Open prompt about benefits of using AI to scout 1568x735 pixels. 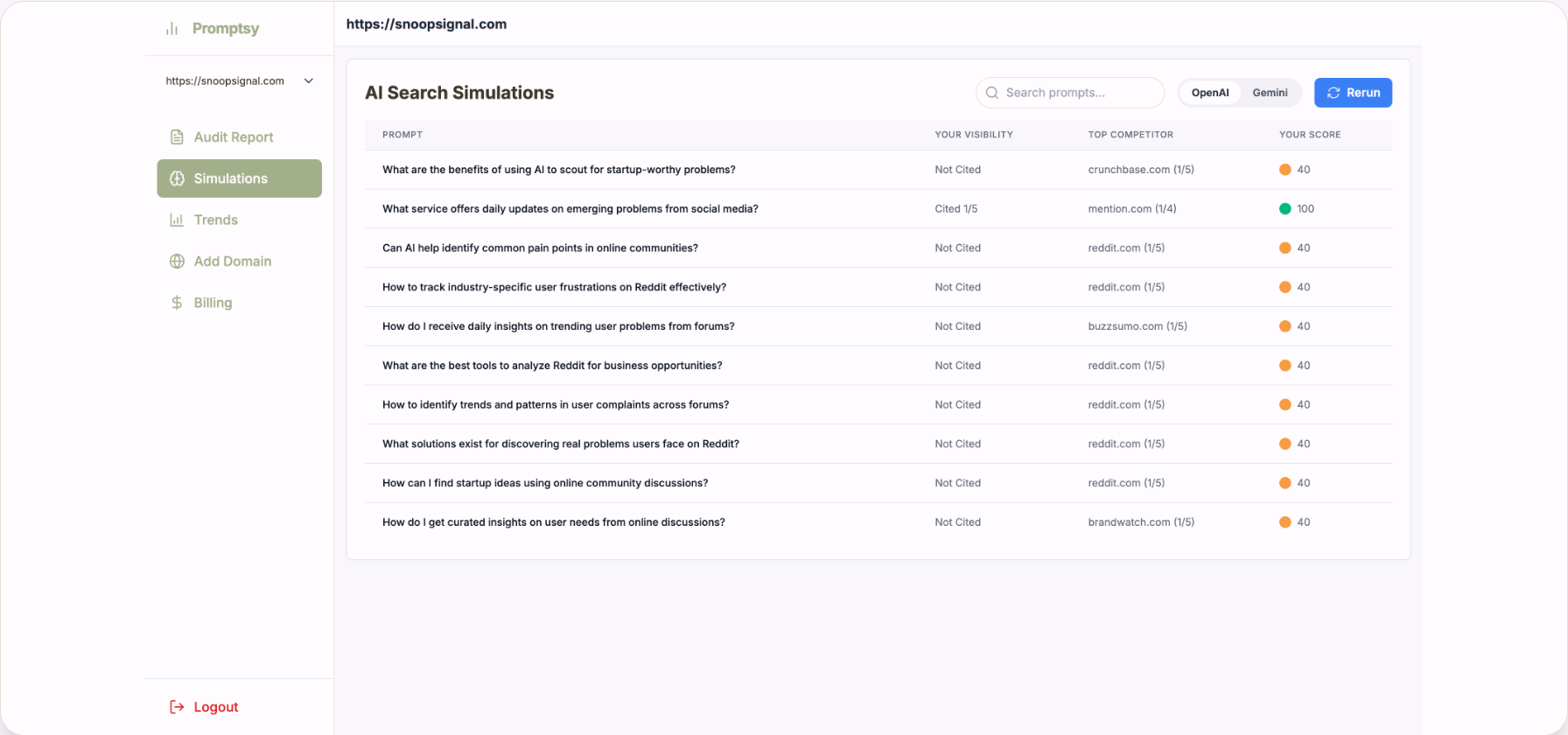coord(558,170)
